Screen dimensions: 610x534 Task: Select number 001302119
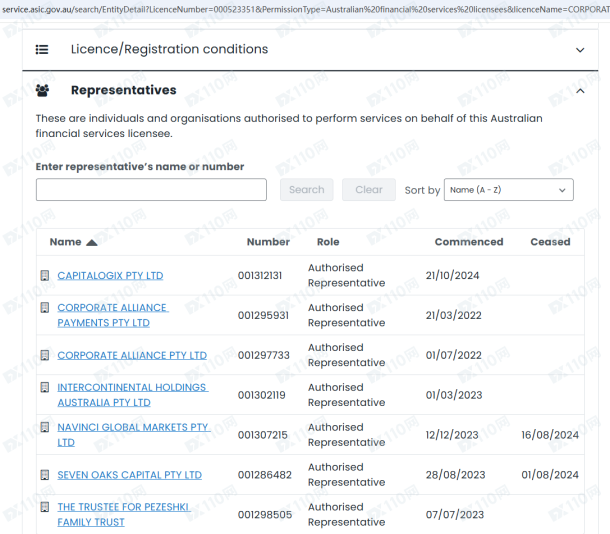coord(261,395)
